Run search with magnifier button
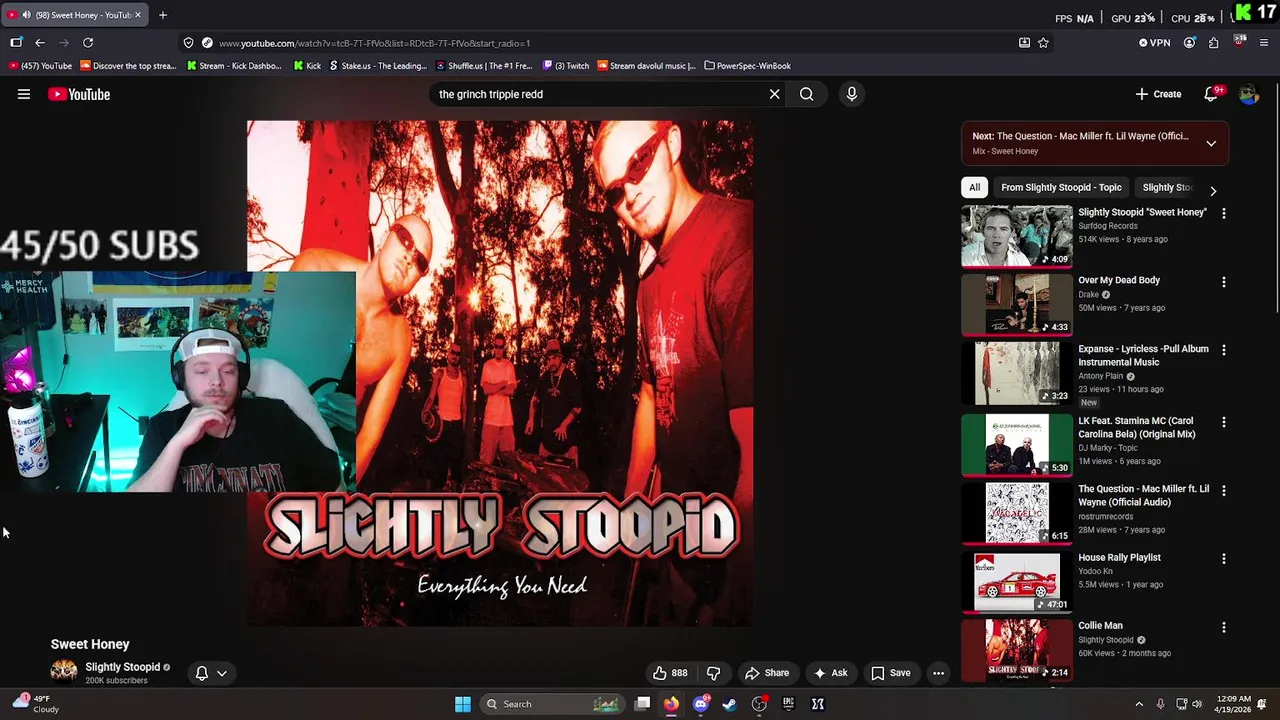1280x720 pixels. (x=806, y=94)
